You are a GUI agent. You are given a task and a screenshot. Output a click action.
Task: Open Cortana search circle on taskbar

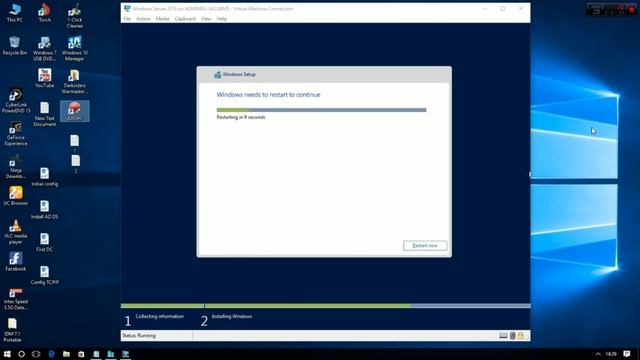(22, 354)
